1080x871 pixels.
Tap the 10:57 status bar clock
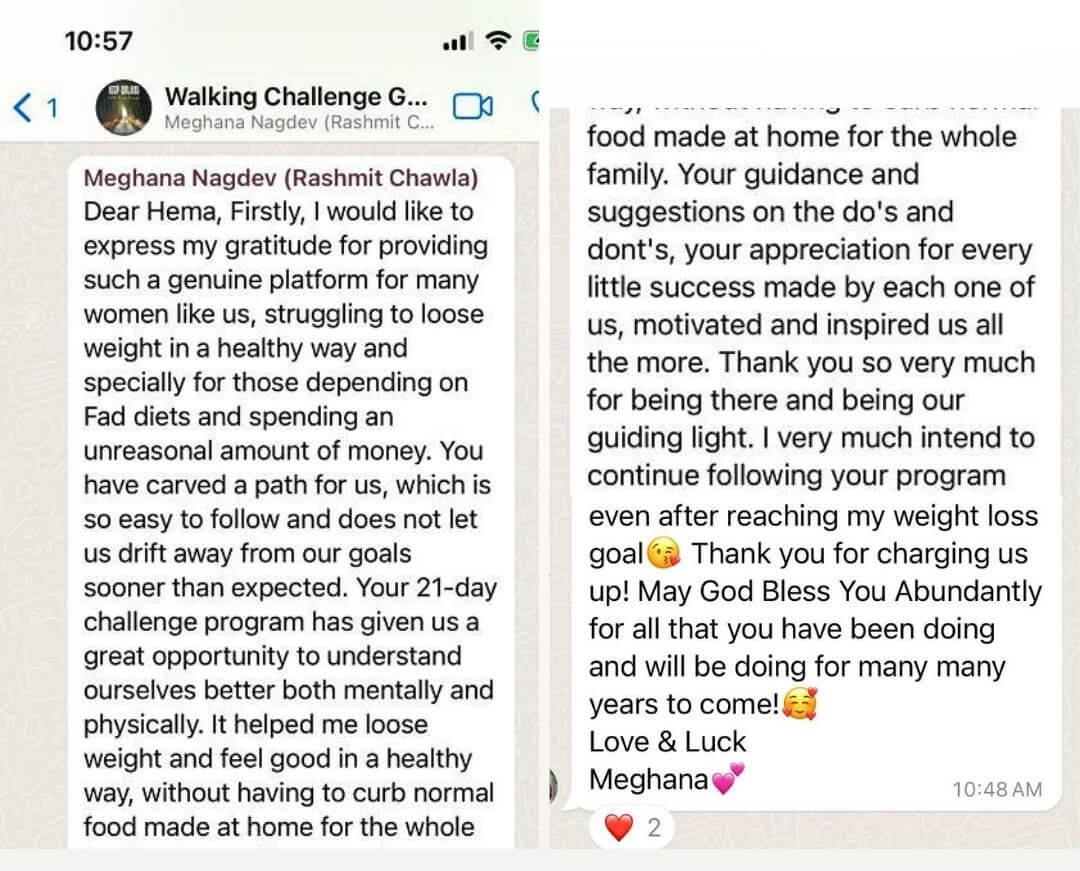[x=98, y=41]
